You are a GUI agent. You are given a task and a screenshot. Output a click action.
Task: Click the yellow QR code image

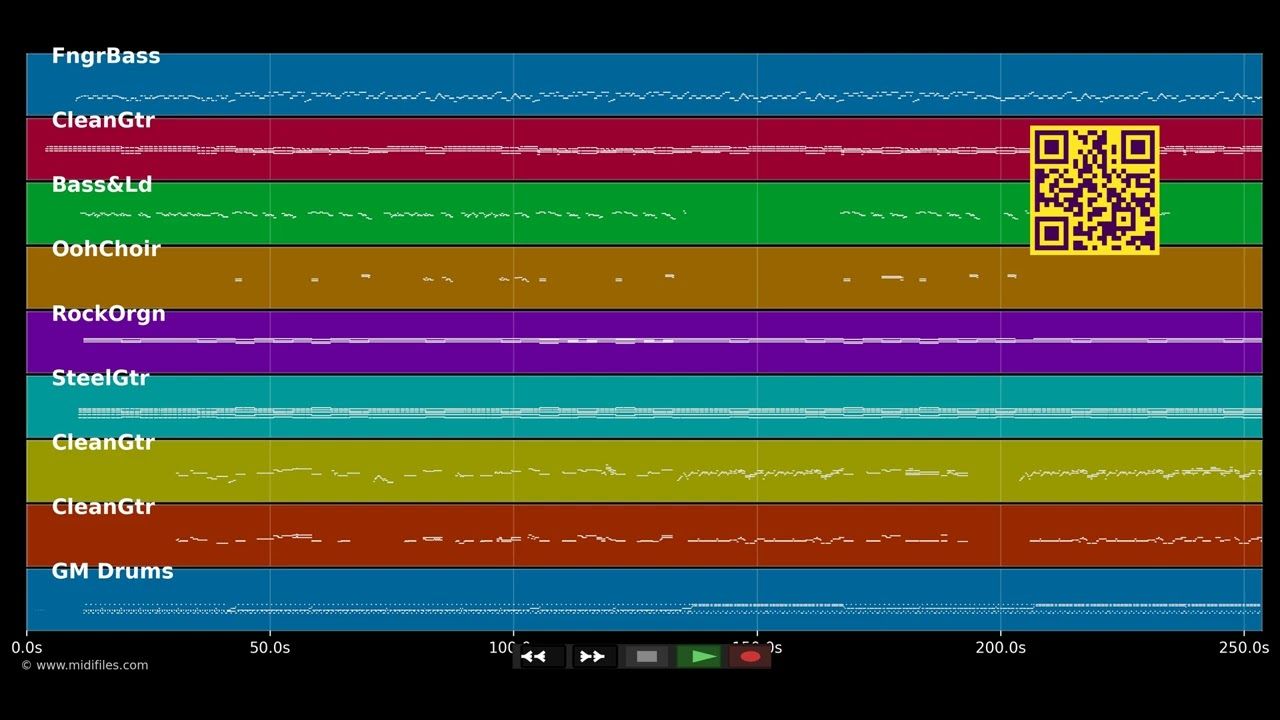[1095, 190]
